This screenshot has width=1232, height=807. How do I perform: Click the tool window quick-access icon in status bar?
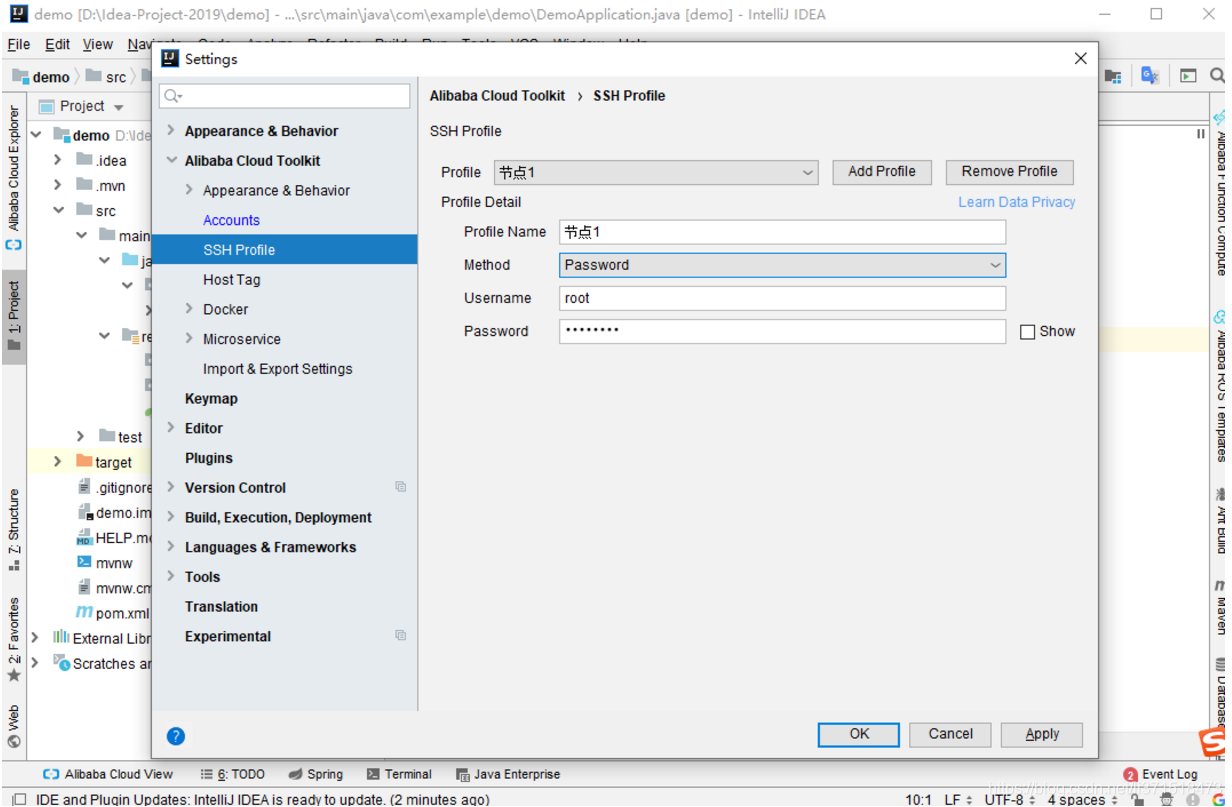(19, 799)
